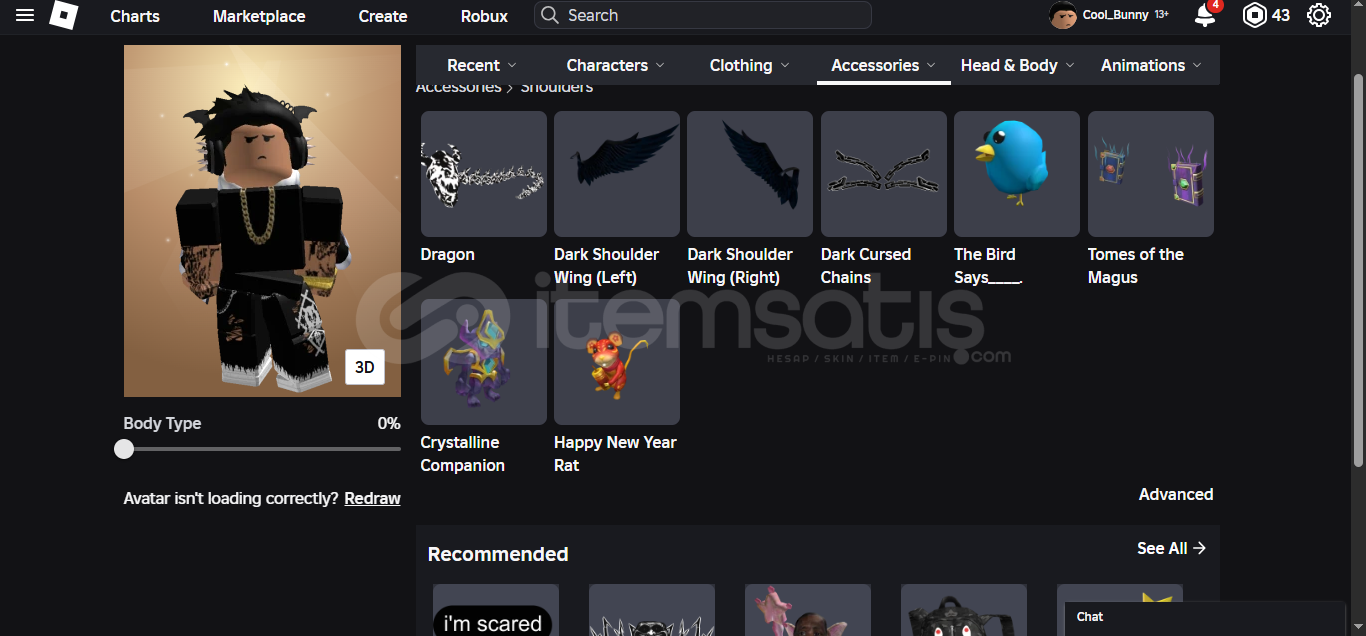Equip the Crystalline Companion
The width and height of the screenshot is (1366, 636).
click(x=484, y=362)
